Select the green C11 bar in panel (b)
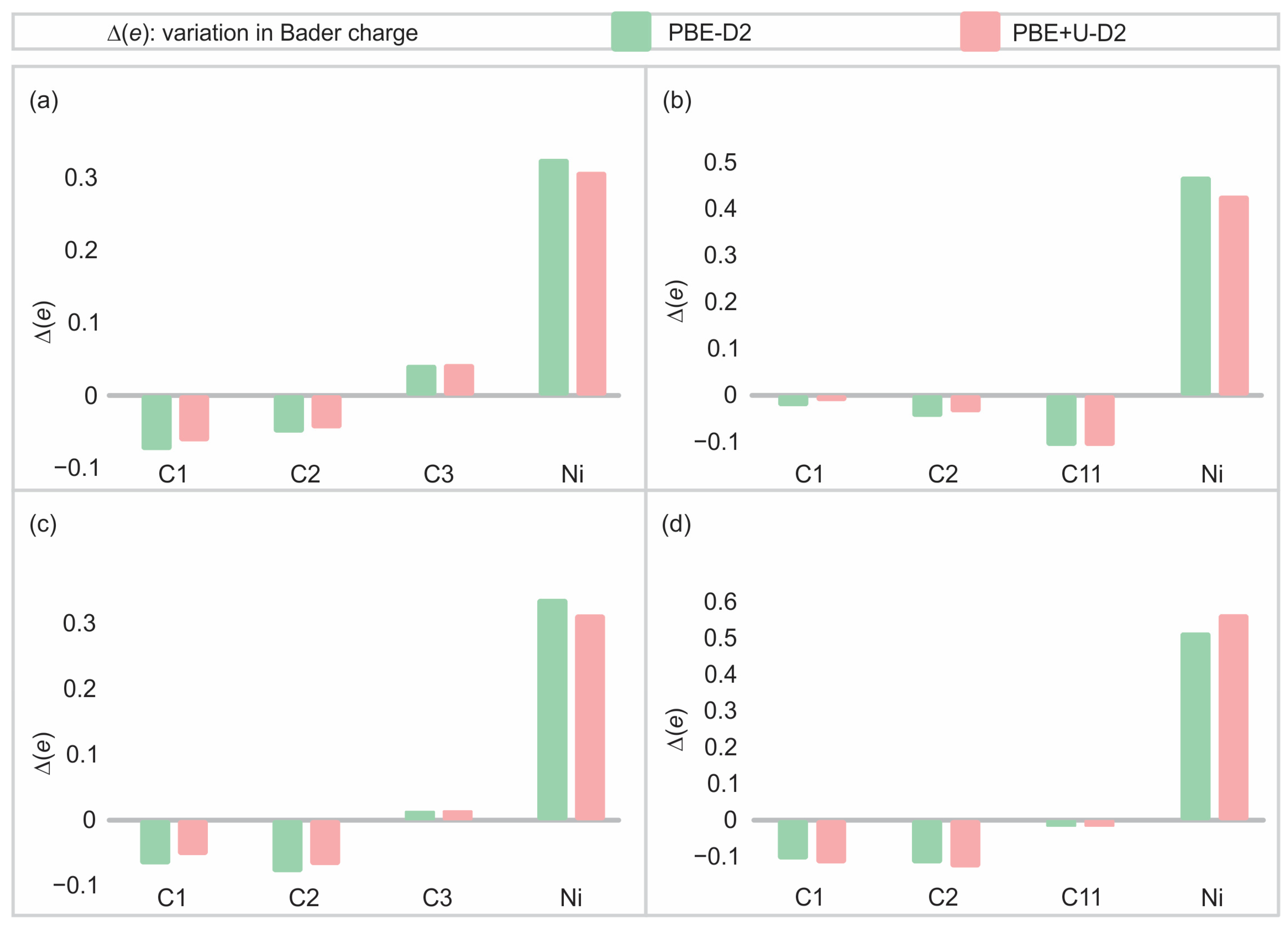This screenshot has width=1288, height=929. pyautogui.click(x=1061, y=420)
